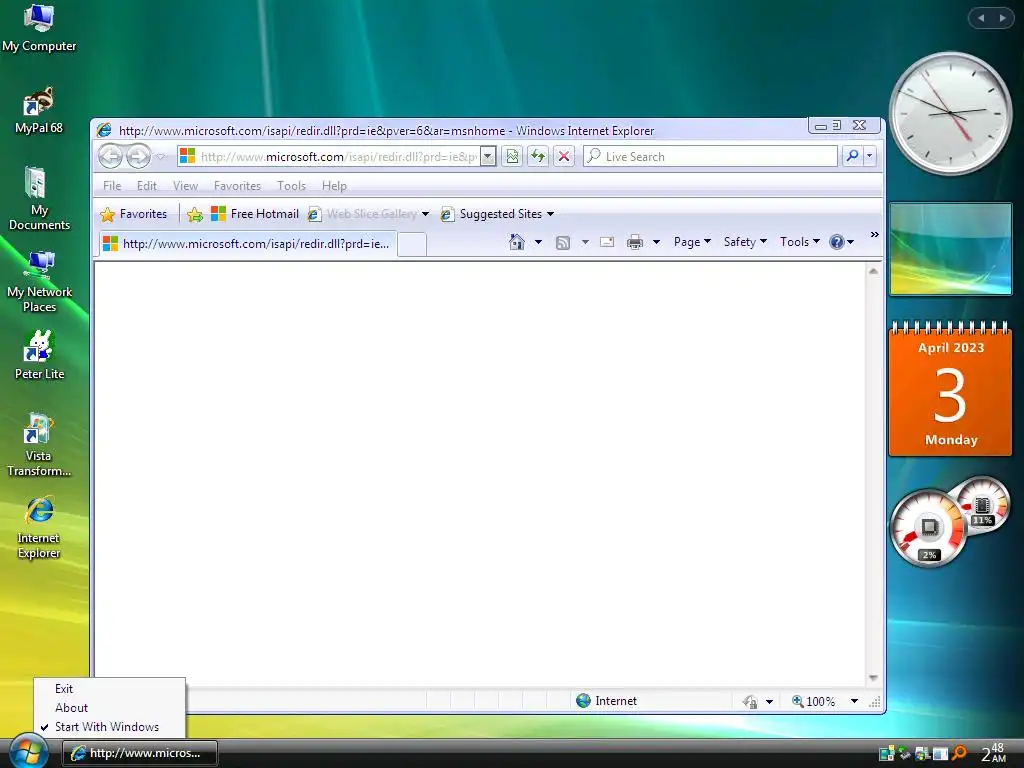Click the first system tray network icon
Viewport: 1024px width, 768px height.
click(x=886, y=754)
